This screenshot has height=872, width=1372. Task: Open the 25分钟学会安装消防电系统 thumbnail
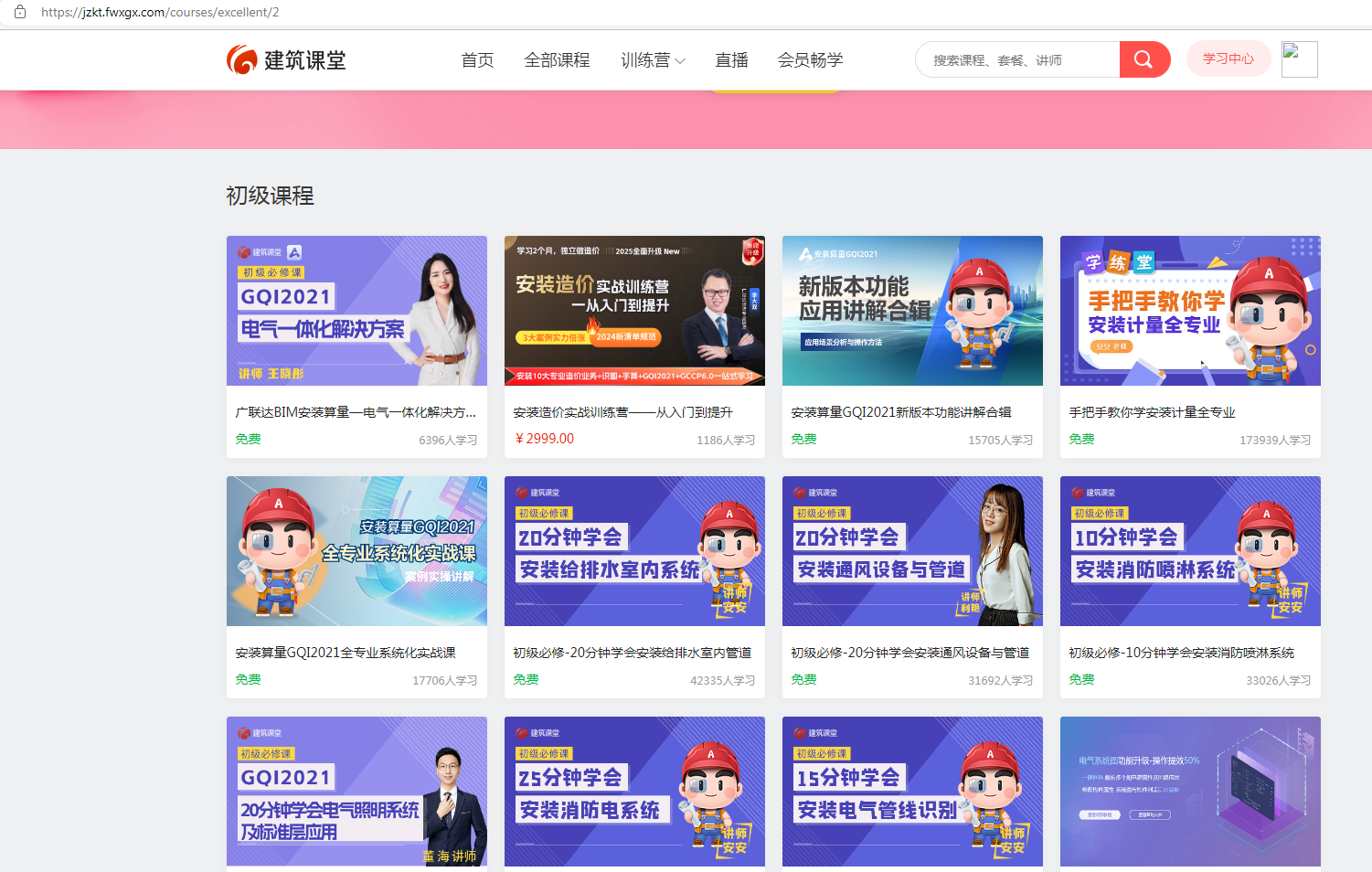[x=634, y=792]
